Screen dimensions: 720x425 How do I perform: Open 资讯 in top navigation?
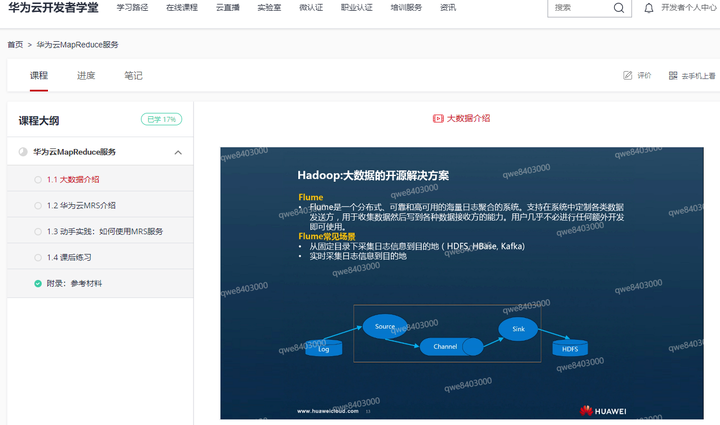pyautogui.click(x=448, y=7)
